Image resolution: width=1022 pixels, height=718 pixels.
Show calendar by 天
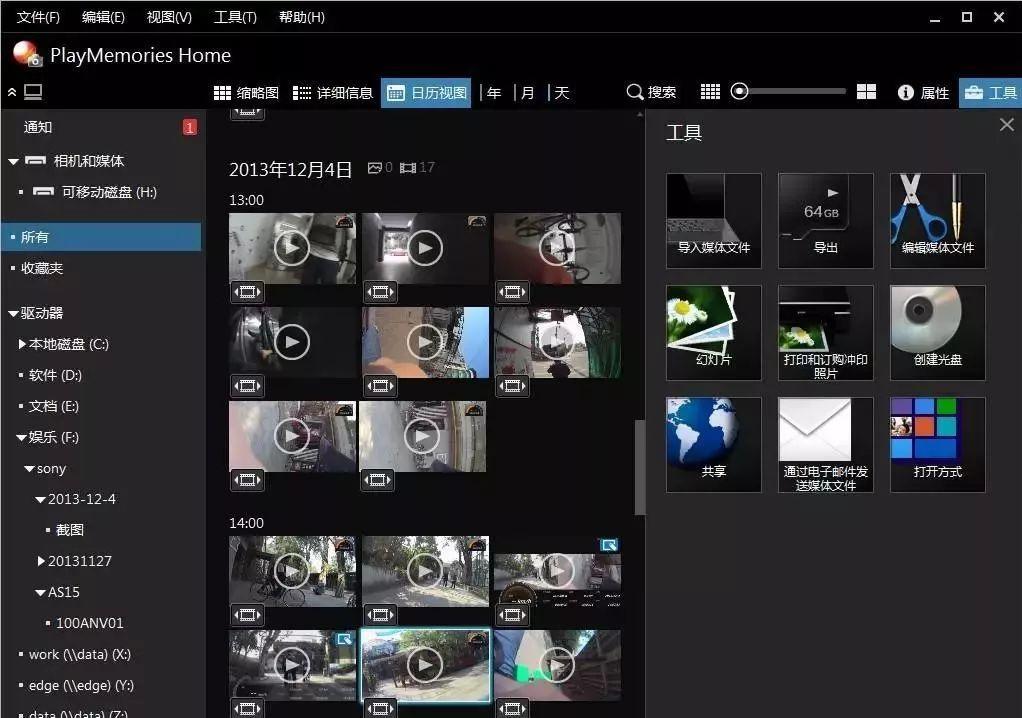562,93
